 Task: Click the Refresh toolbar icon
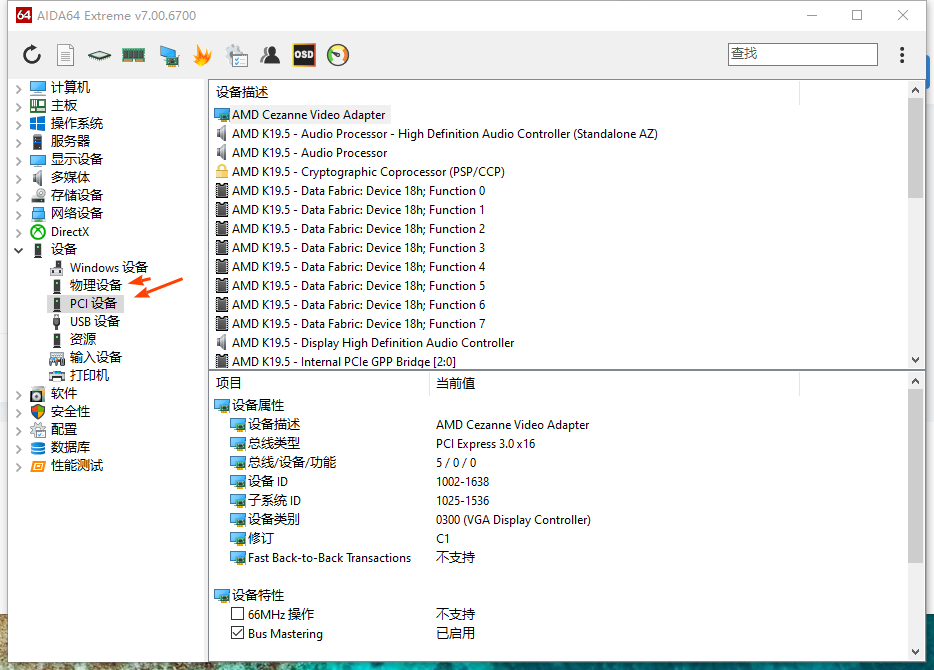[32, 55]
